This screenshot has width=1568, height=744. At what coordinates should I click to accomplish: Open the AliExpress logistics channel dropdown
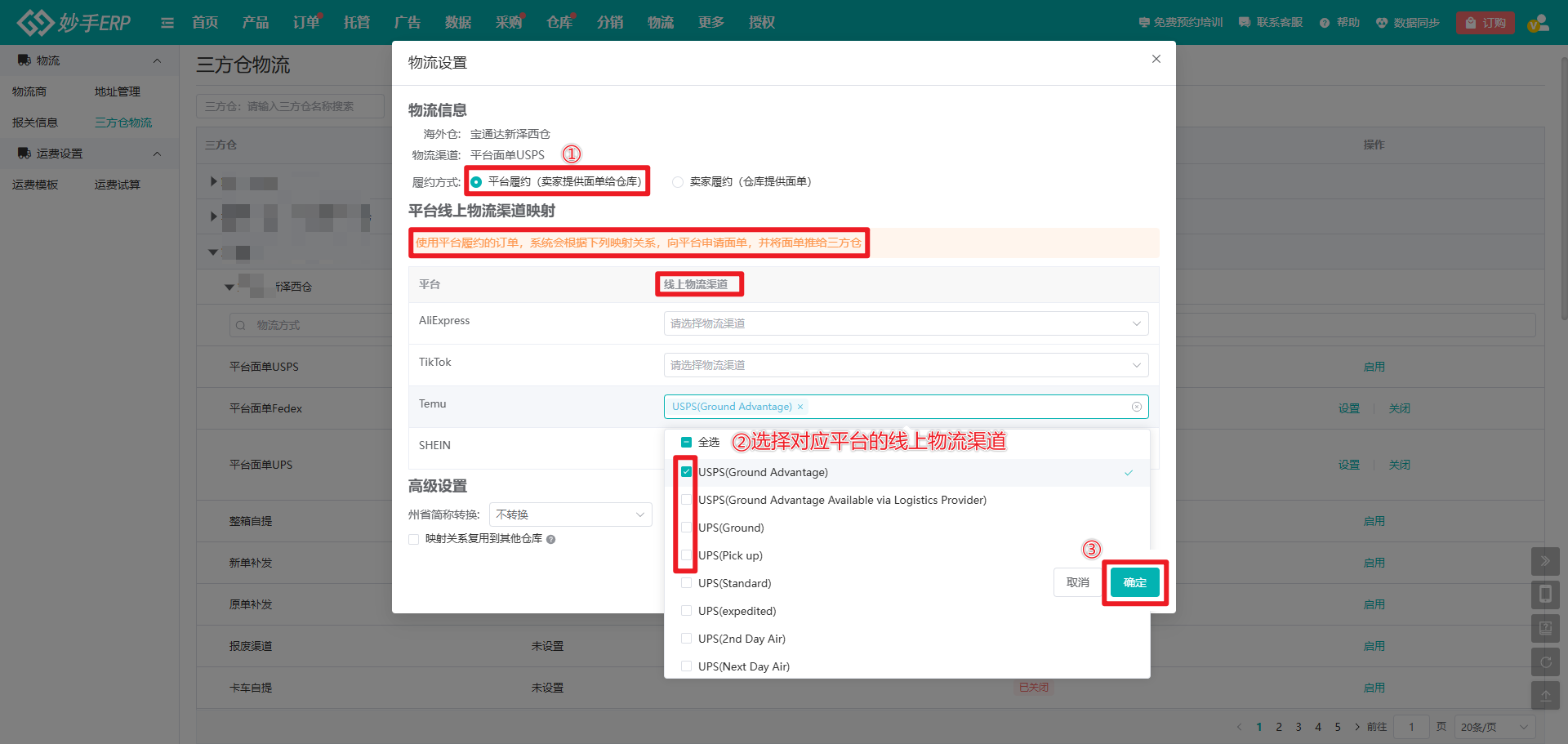(905, 323)
